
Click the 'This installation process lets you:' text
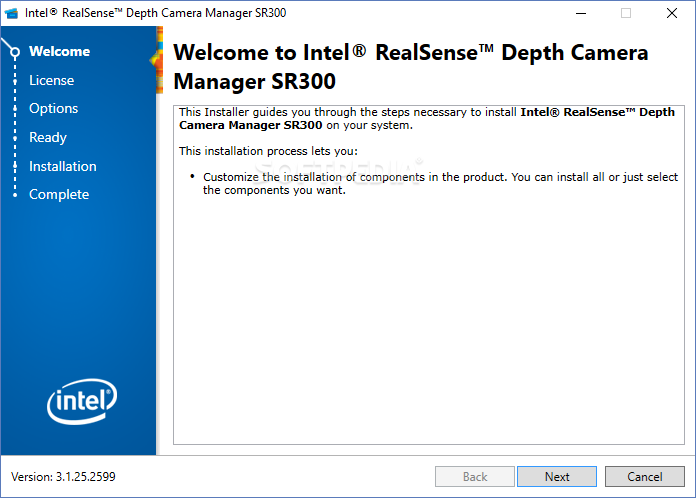tap(268, 151)
